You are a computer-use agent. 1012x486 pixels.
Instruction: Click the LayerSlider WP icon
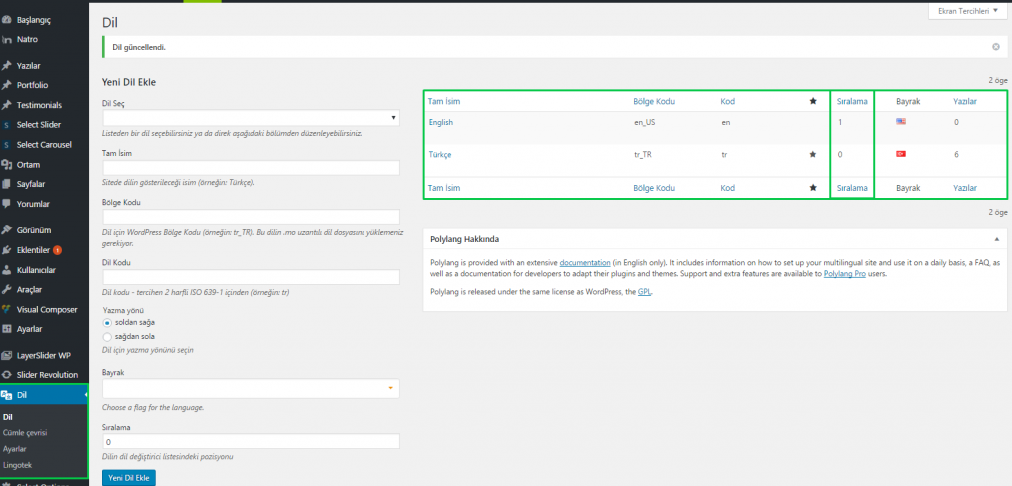[6, 356]
